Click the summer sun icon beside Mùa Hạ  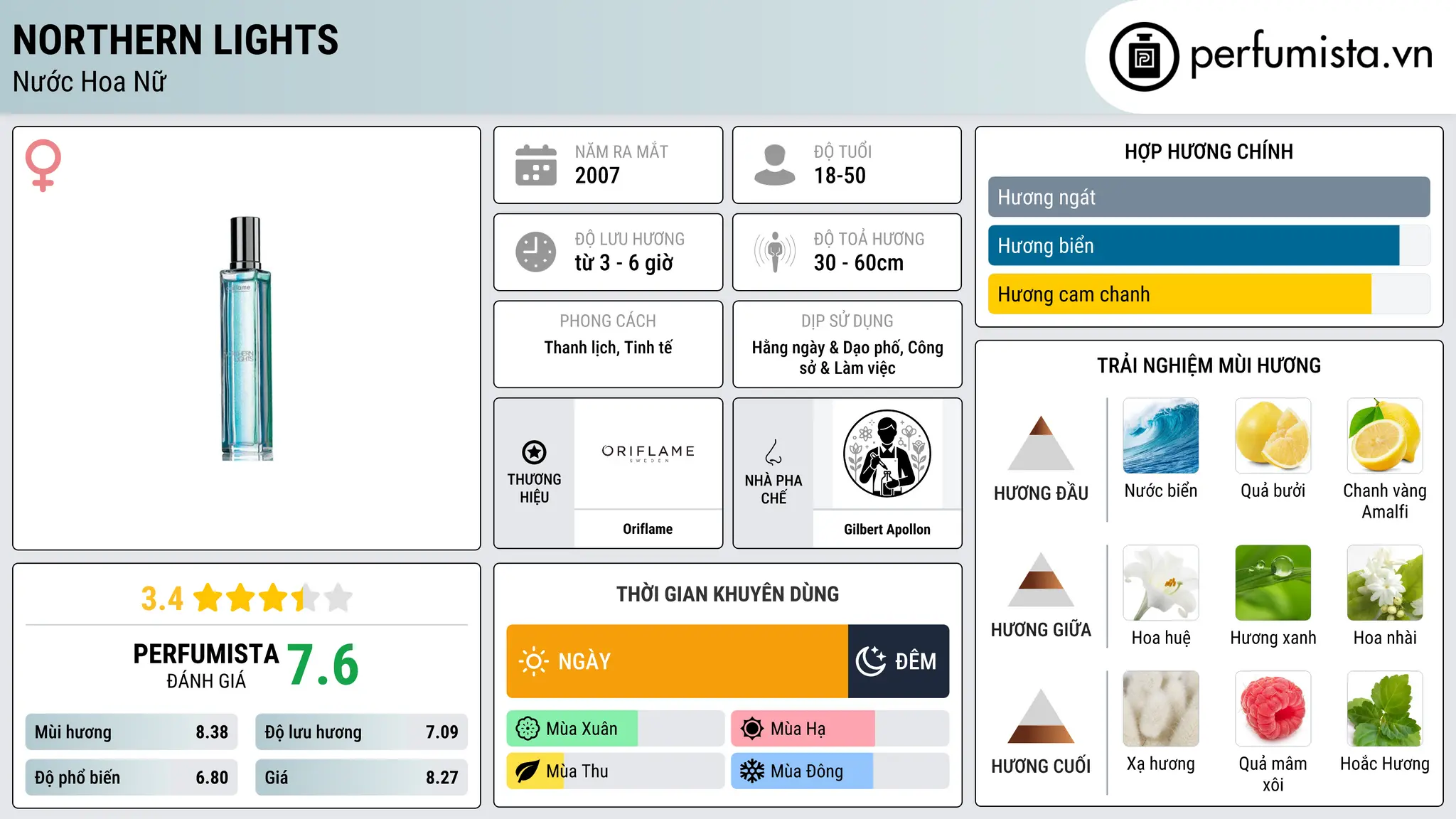pyautogui.click(x=752, y=729)
